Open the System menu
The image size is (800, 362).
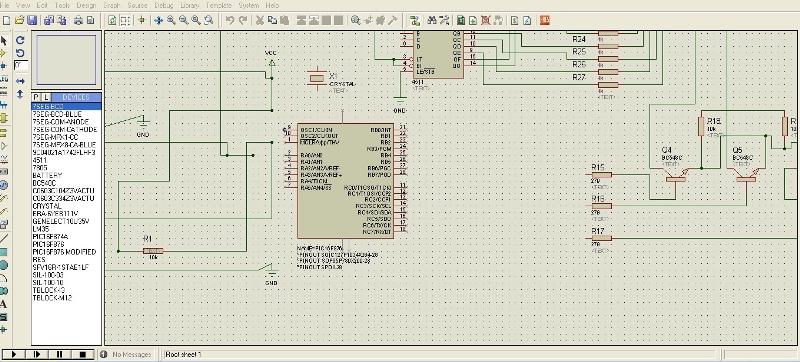pyautogui.click(x=248, y=5)
